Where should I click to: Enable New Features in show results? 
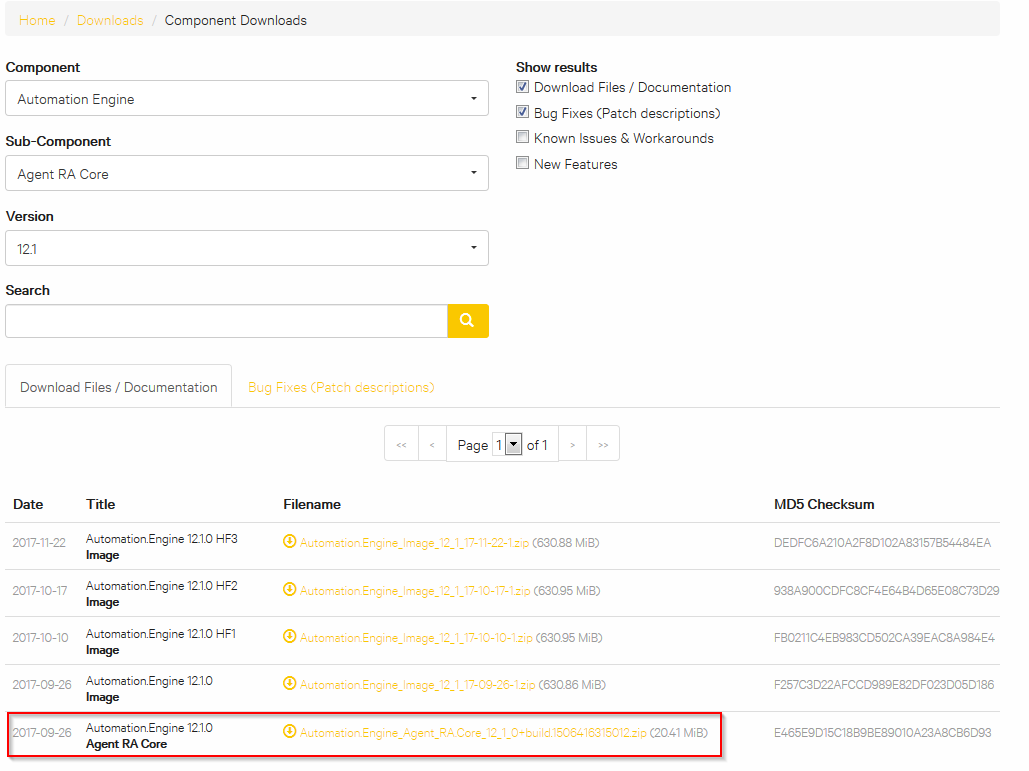(x=522, y=162)
